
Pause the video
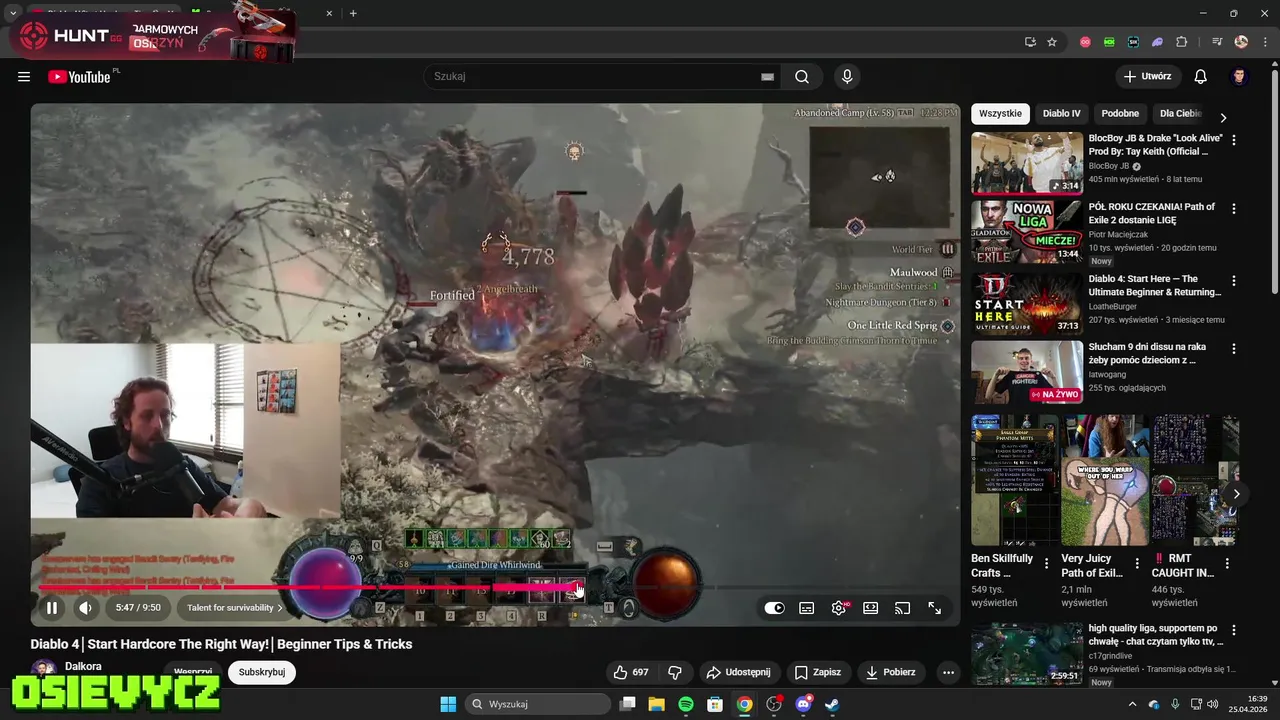pyautogui.click(x=52, y=607)
